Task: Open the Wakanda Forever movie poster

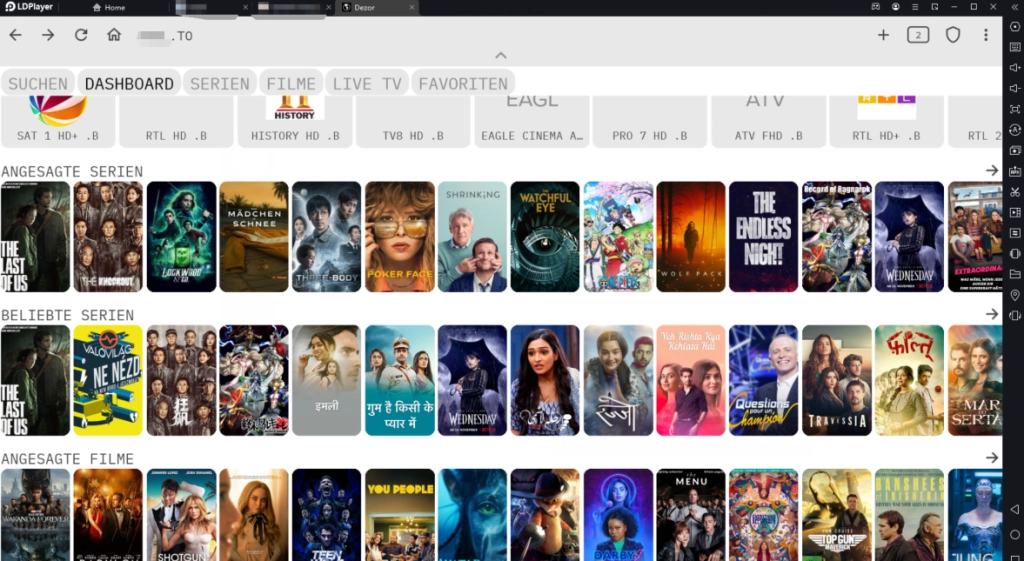Action: 35,515
